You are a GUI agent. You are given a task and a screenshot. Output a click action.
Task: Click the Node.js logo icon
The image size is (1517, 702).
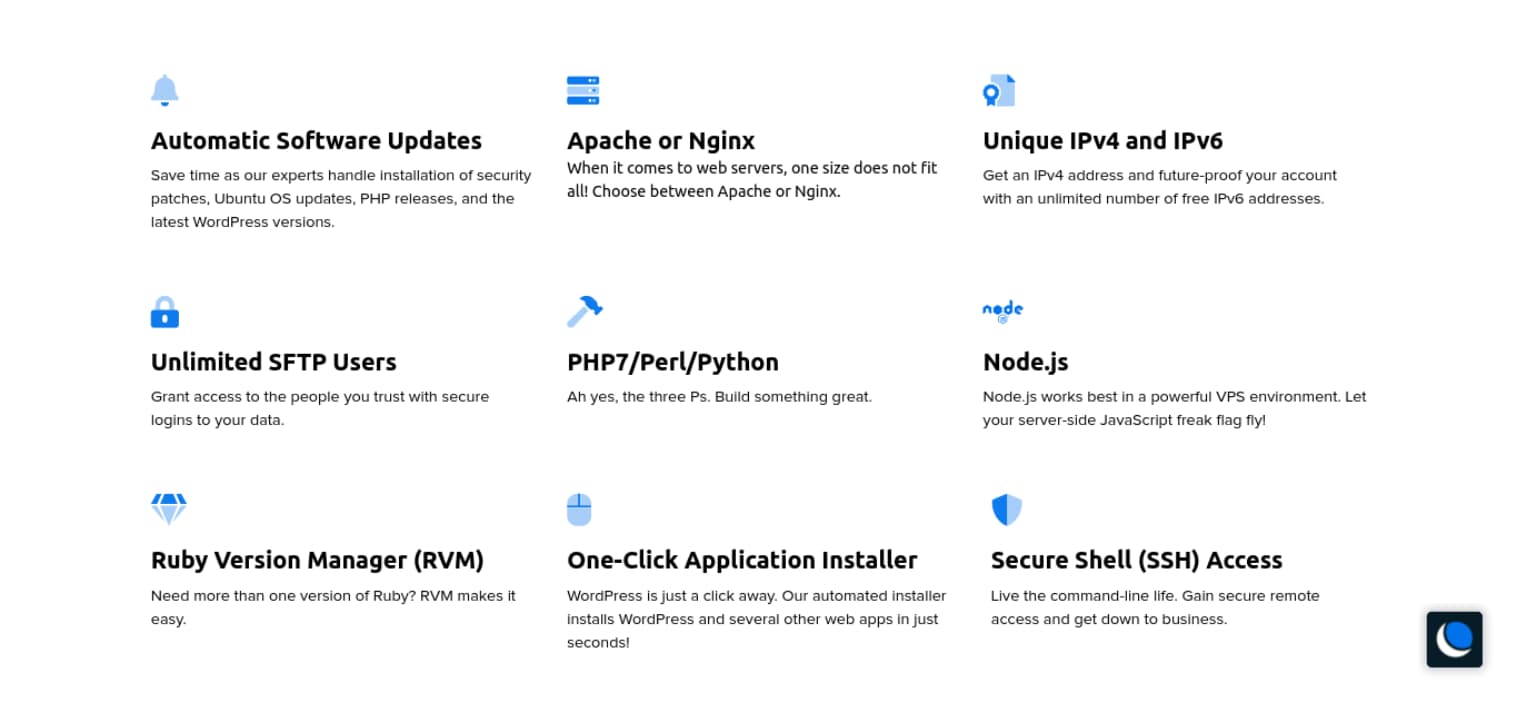coord(1002,311)
